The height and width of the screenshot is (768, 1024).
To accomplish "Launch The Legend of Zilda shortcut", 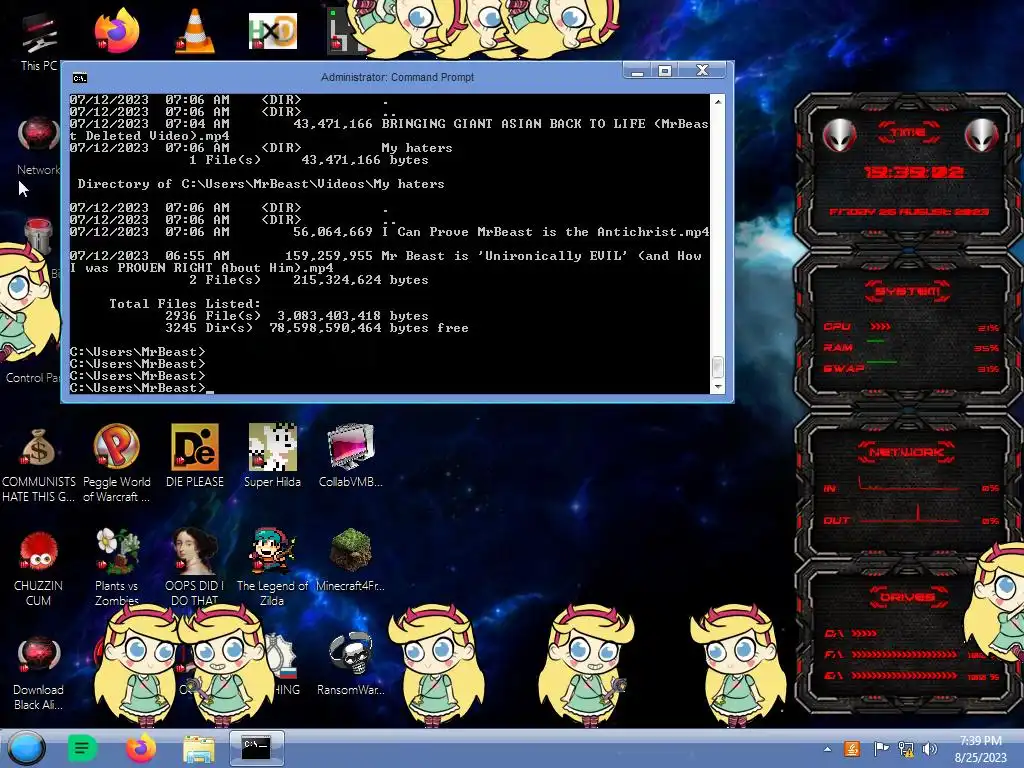I will pyautogui.click(x=272, y=566).
